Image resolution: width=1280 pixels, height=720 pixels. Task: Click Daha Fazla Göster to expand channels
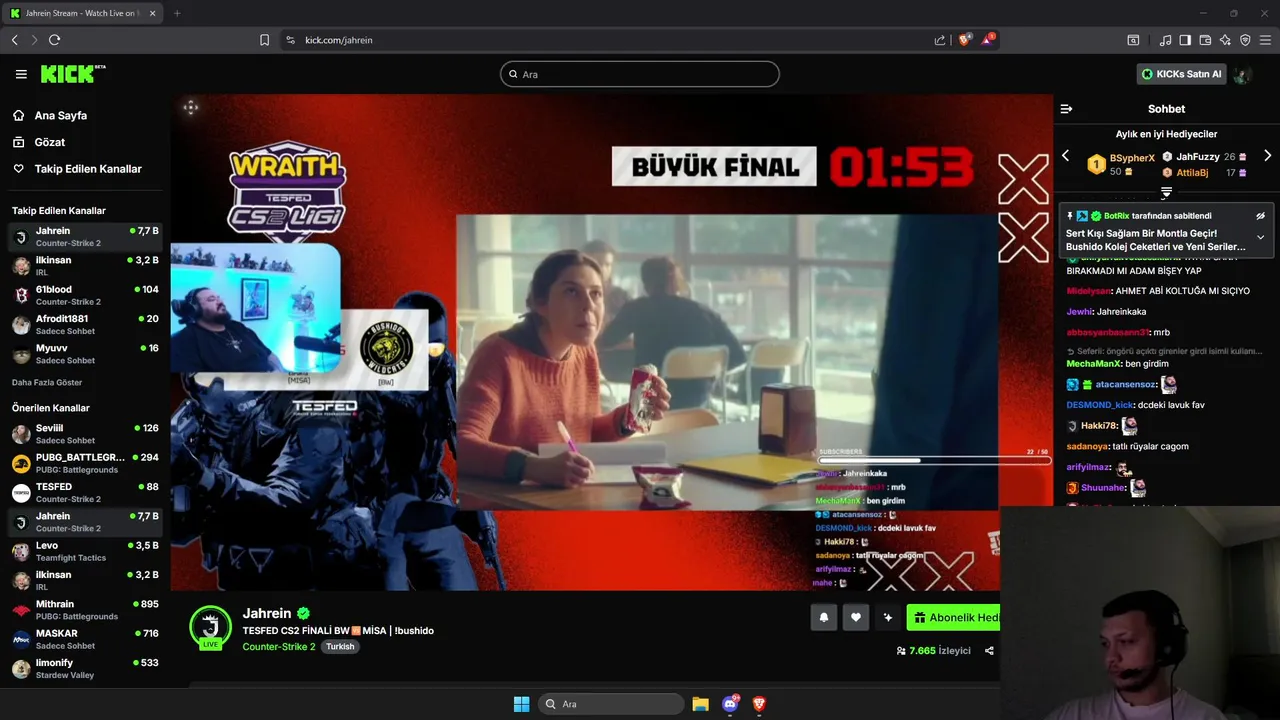tap(47, 383)
